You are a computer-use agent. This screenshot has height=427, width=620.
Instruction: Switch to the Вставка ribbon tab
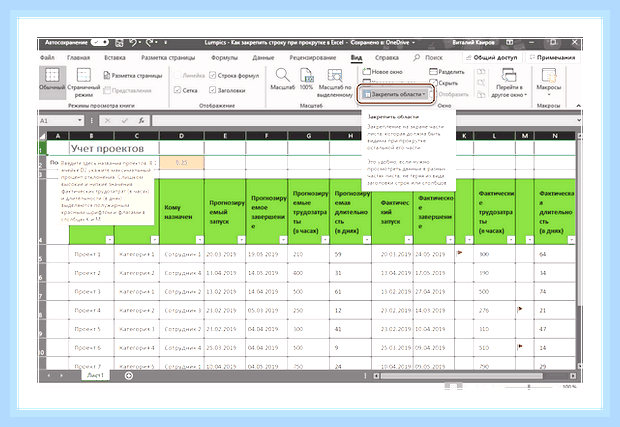pyautogui.click(x=115, y=57)
